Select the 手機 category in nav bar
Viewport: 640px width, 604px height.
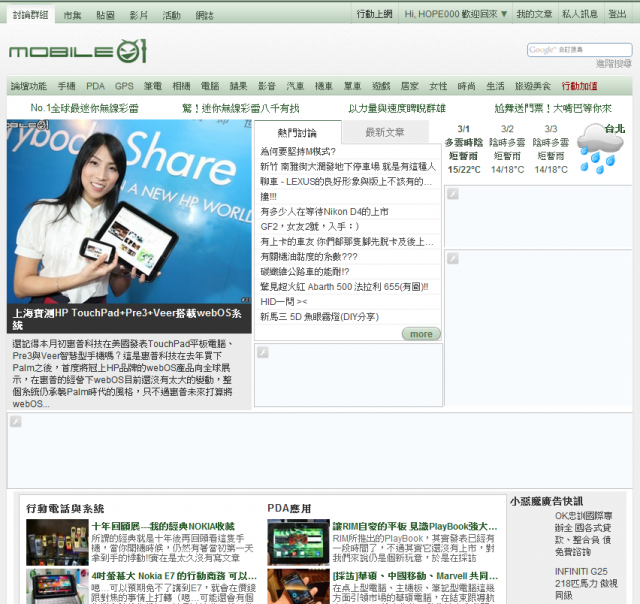click(67, 86)
